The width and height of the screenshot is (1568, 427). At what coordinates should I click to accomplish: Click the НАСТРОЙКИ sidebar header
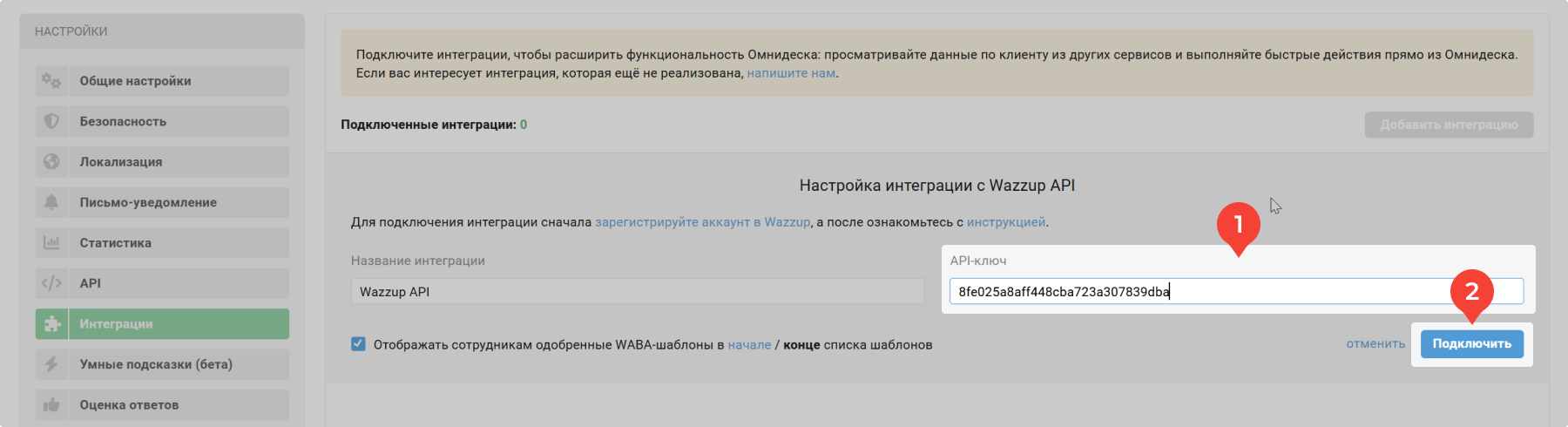(71, 31)
